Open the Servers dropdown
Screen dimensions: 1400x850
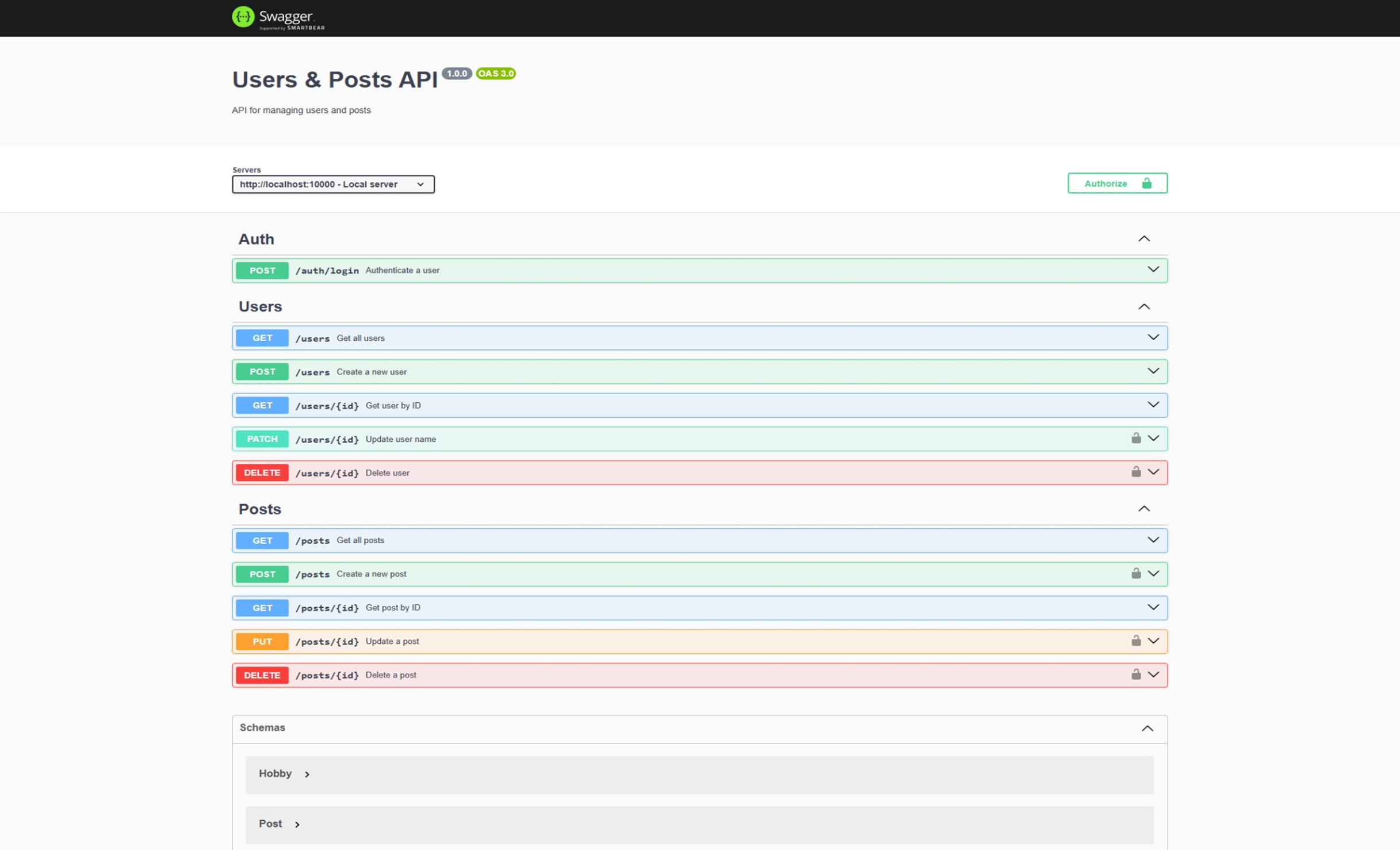pos(332,184)
